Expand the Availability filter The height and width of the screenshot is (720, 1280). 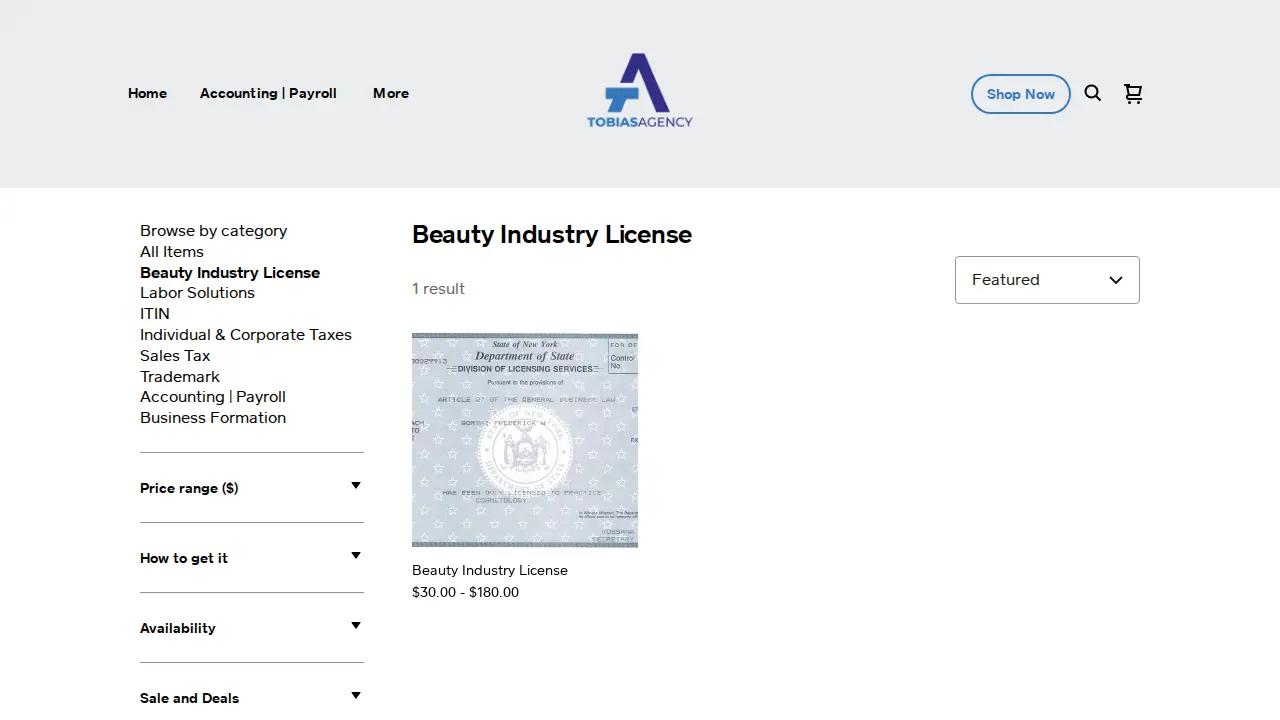point(252,628)
